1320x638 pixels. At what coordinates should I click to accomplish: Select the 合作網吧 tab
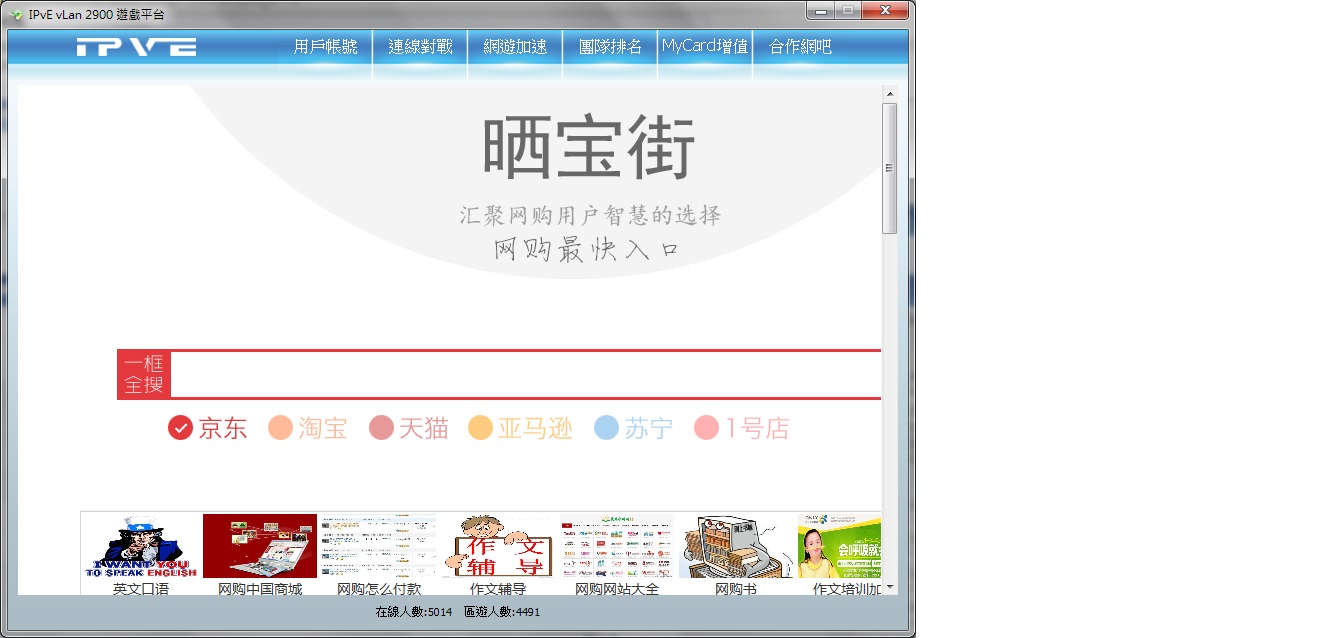(x=800, y=47)
